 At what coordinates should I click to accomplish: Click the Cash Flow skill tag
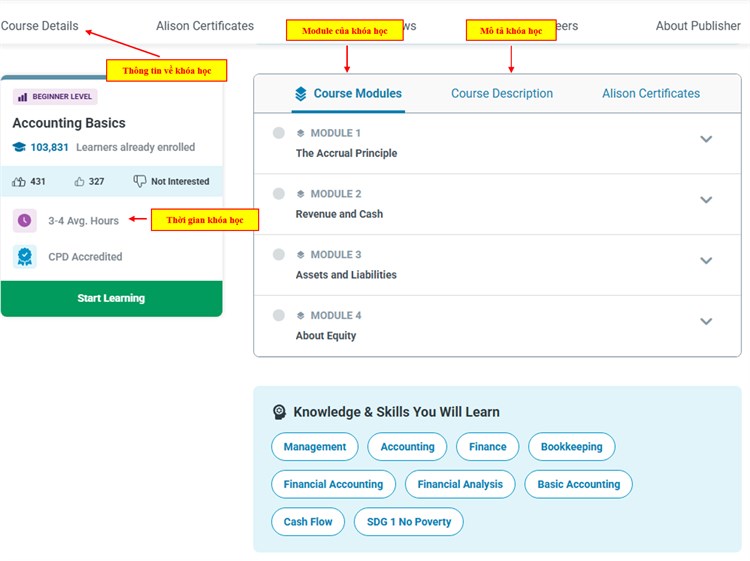(x=308, y=522)
